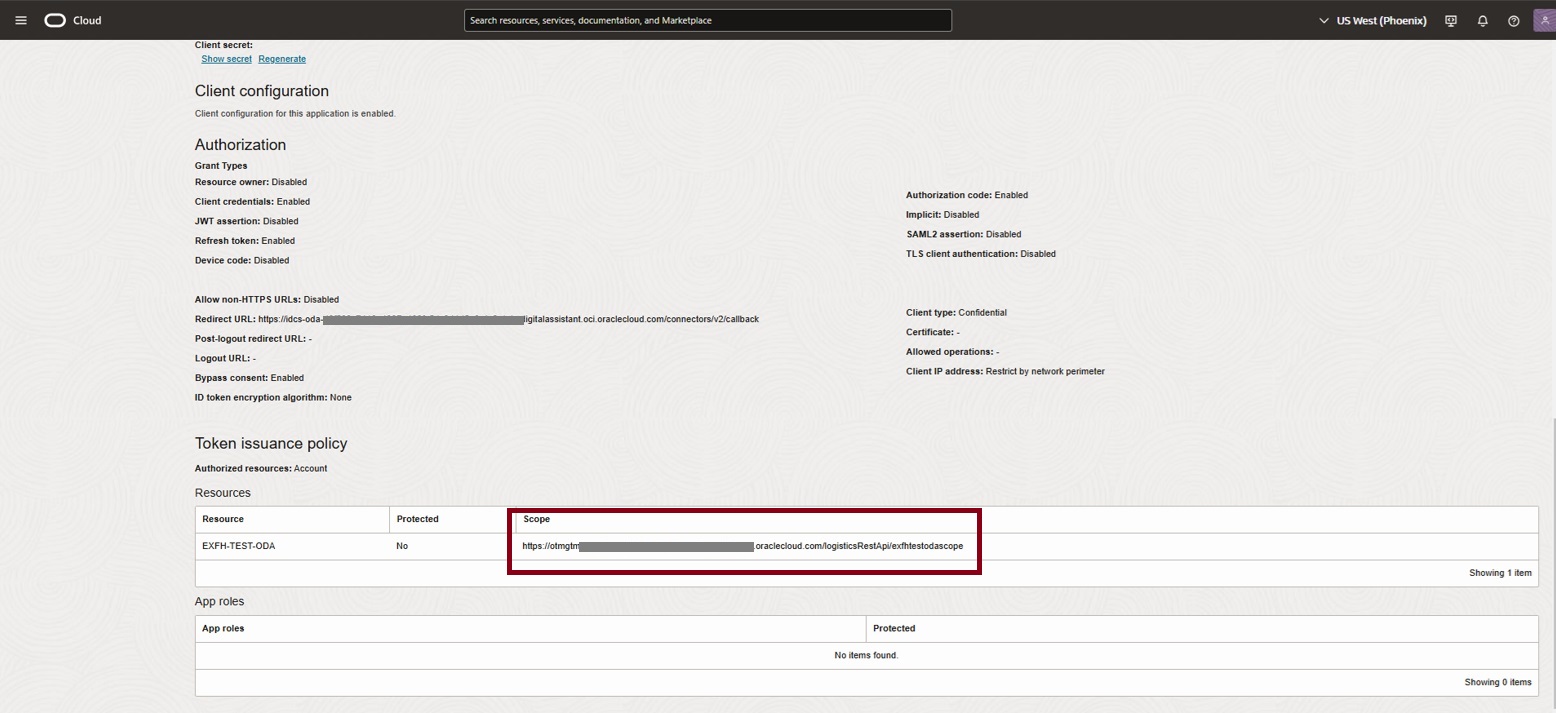Image resolution: width=1556 pixels, height=713 pixels.
Task: Expand the US West (Phoenix) region selector
Action: [1372, 20]
